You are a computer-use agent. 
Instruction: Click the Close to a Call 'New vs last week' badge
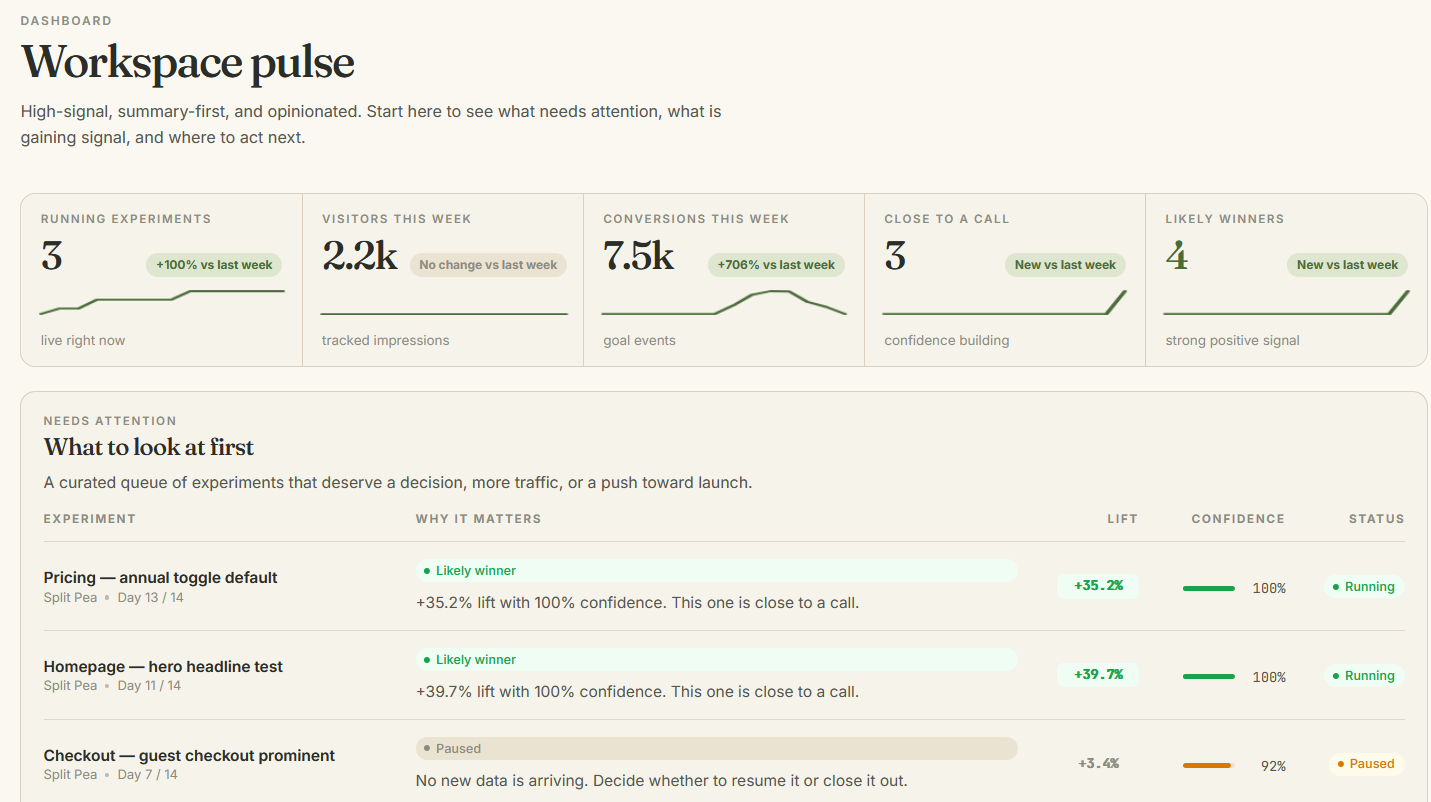(1065, 265)
